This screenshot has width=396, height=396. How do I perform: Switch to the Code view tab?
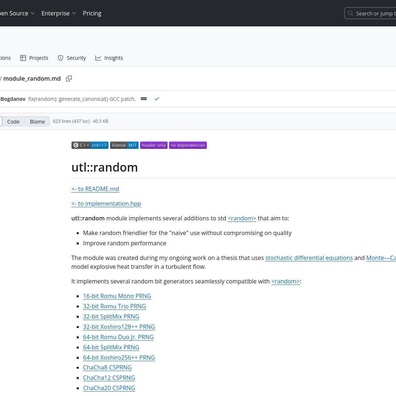pos(13,122)
